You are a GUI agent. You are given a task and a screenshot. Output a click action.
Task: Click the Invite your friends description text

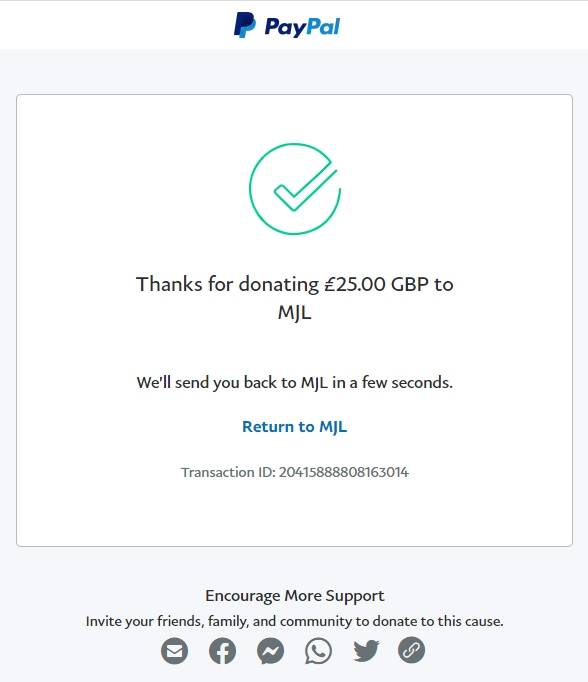[x=294, y=621]
